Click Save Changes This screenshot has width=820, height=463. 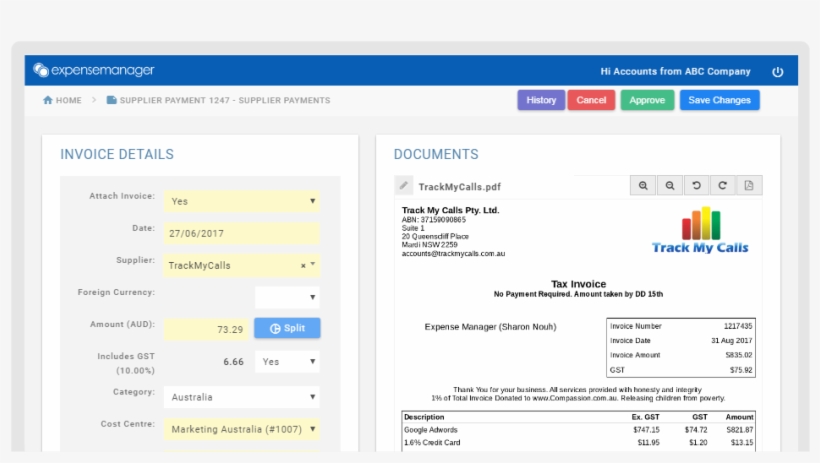click(720, 100)
